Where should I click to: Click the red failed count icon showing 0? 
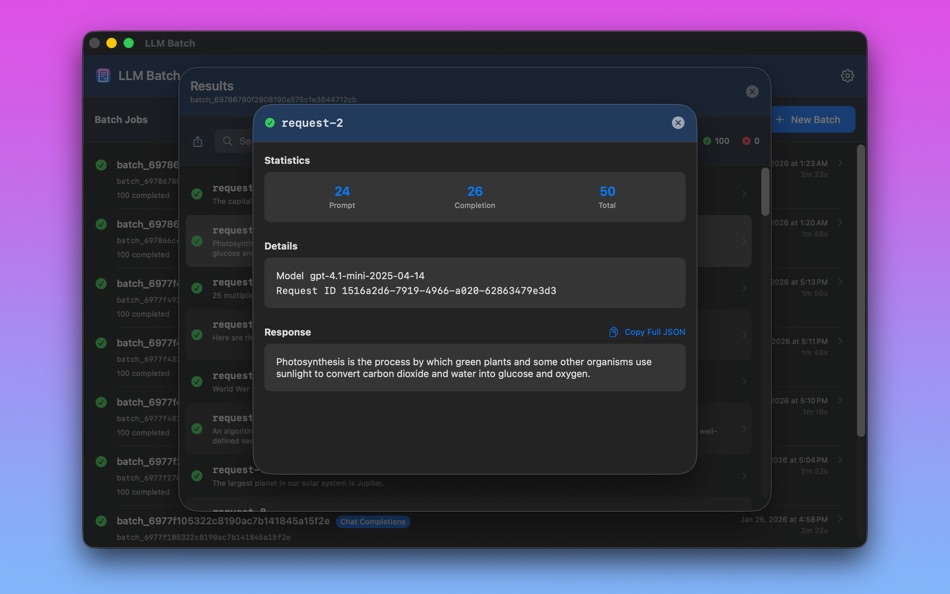tap(746, 141)
